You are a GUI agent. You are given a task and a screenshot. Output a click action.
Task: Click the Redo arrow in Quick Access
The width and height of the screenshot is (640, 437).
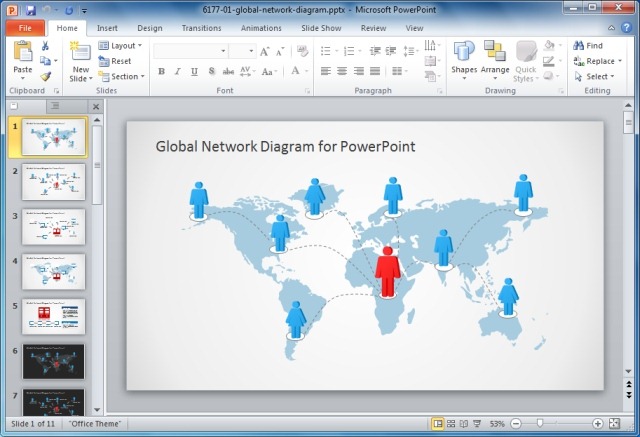pos(69,10)
